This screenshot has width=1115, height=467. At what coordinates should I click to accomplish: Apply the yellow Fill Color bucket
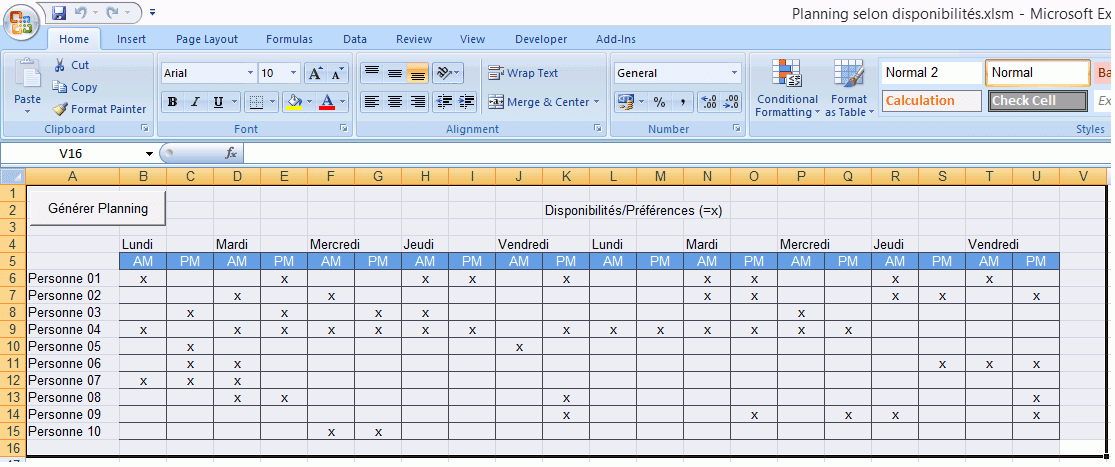coord(293,102)
